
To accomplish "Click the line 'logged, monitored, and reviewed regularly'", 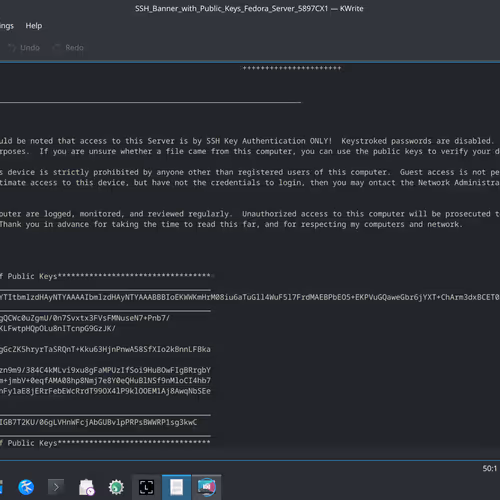I will (x=250, y=214).
